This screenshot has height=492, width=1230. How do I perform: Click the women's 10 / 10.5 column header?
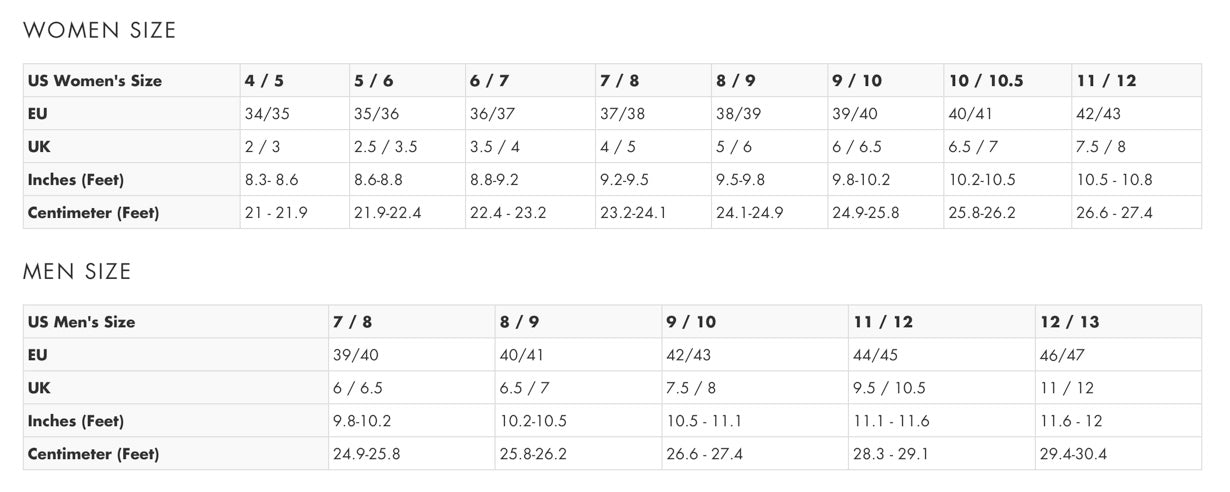point(985,81)
